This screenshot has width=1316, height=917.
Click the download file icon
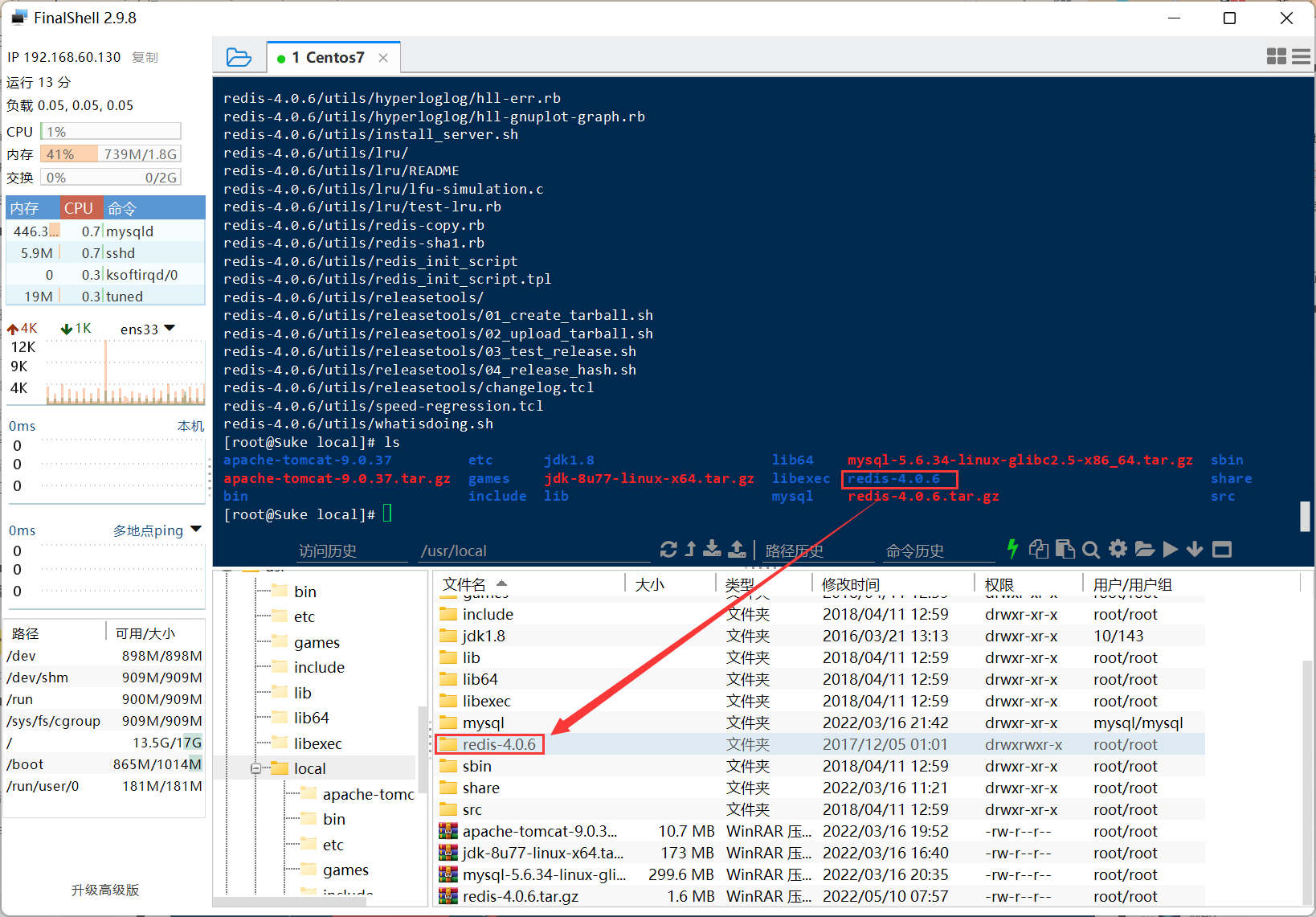click(x=712, y=549)
